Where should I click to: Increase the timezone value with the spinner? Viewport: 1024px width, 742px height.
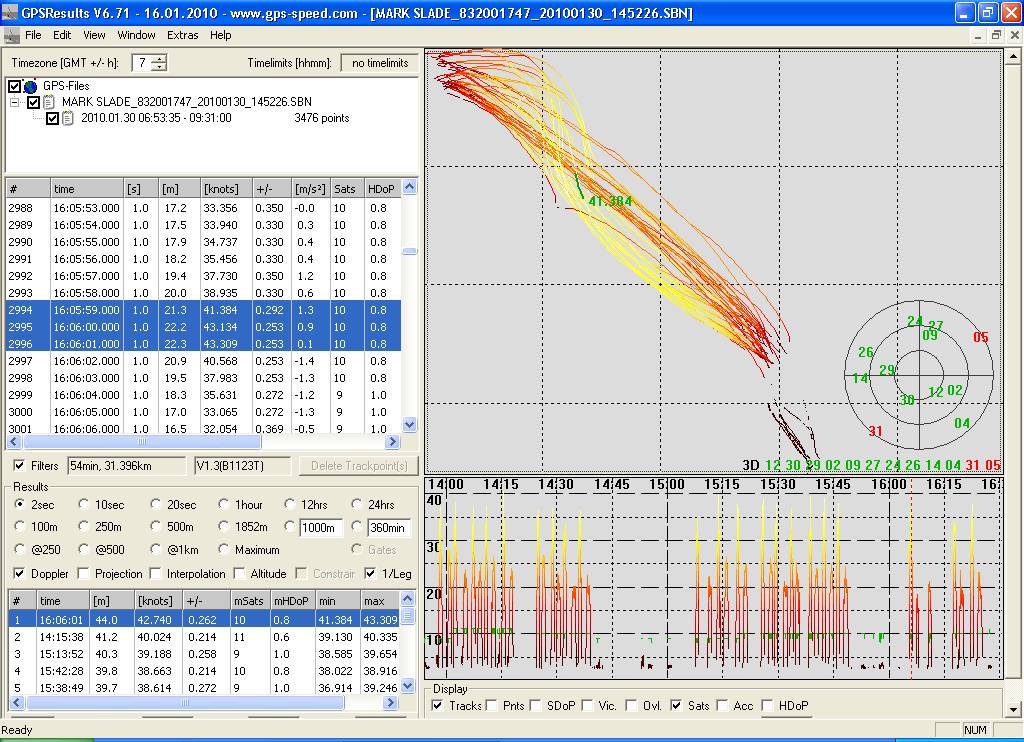(159, 58)
